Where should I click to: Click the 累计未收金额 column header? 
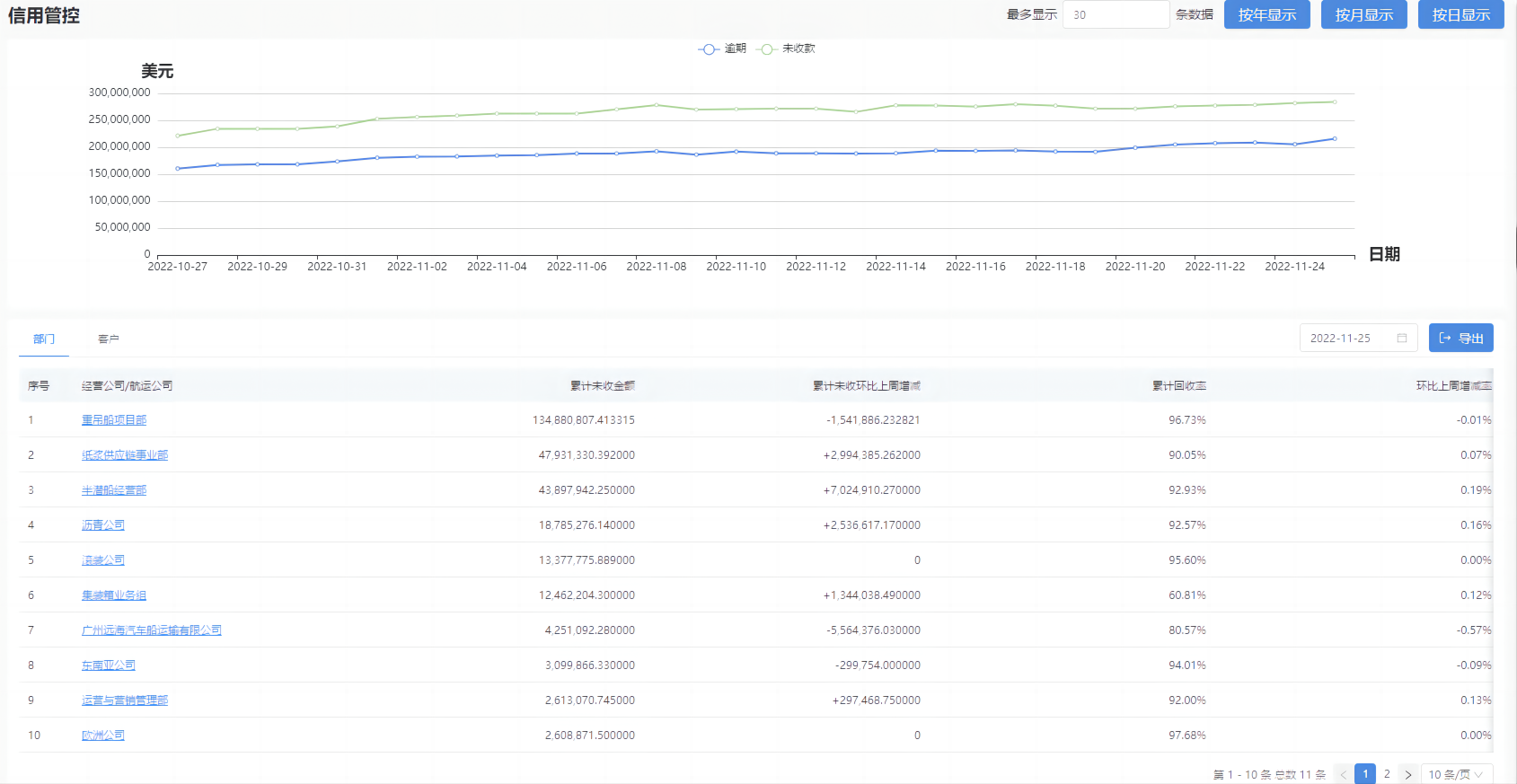click(603, 385)
